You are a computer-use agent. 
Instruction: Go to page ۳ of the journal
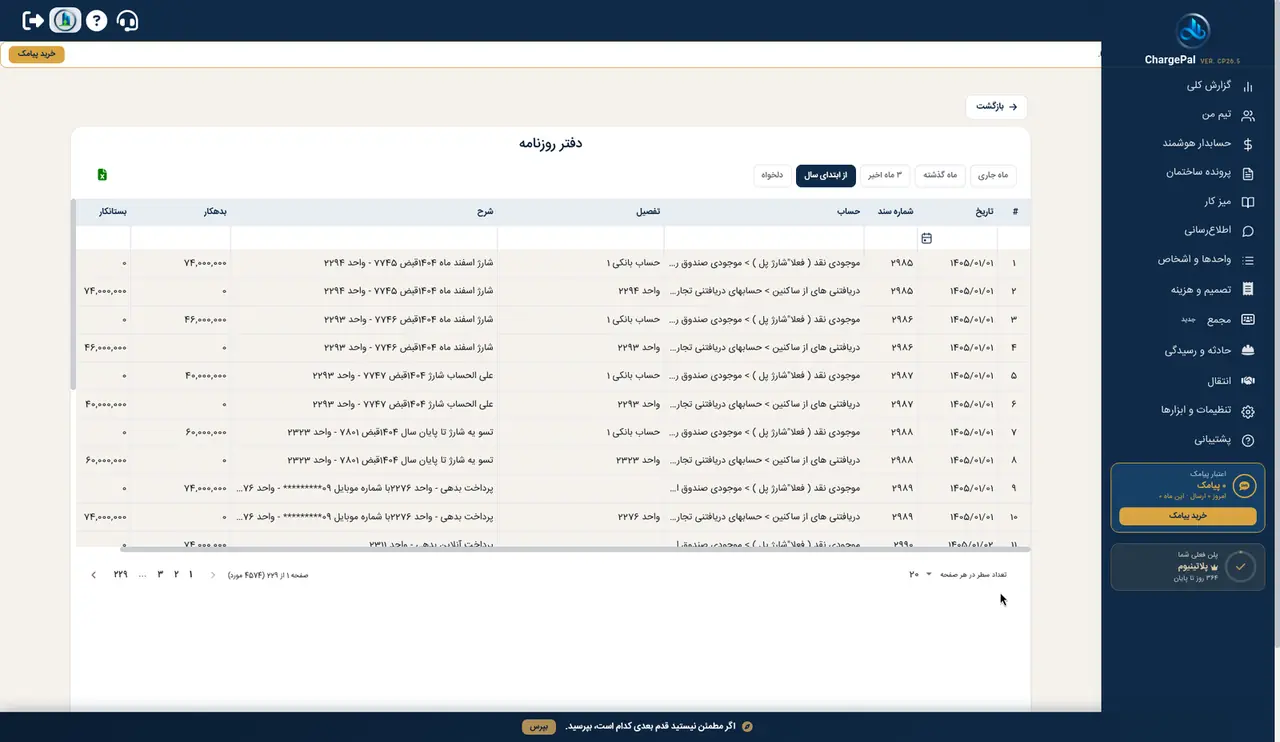coord(160,574)
